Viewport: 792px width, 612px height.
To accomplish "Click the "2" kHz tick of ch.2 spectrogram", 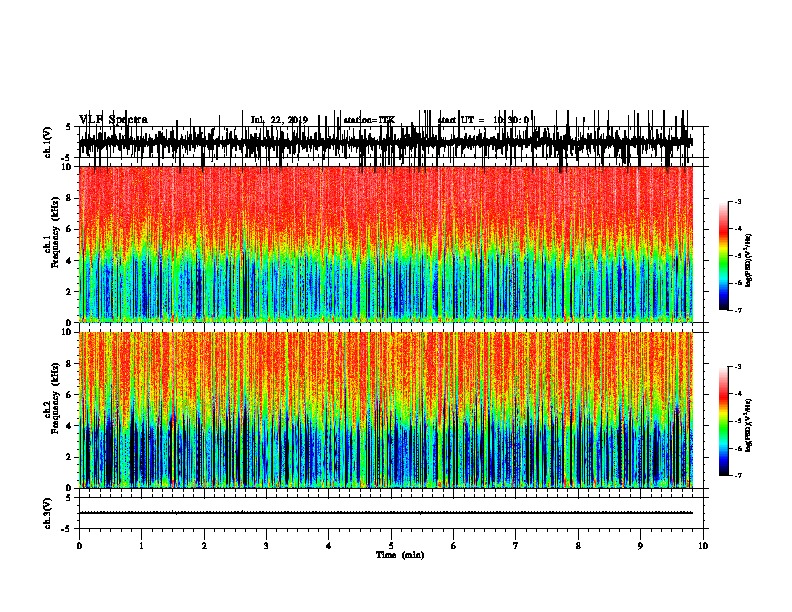I will tap(69, 457).
